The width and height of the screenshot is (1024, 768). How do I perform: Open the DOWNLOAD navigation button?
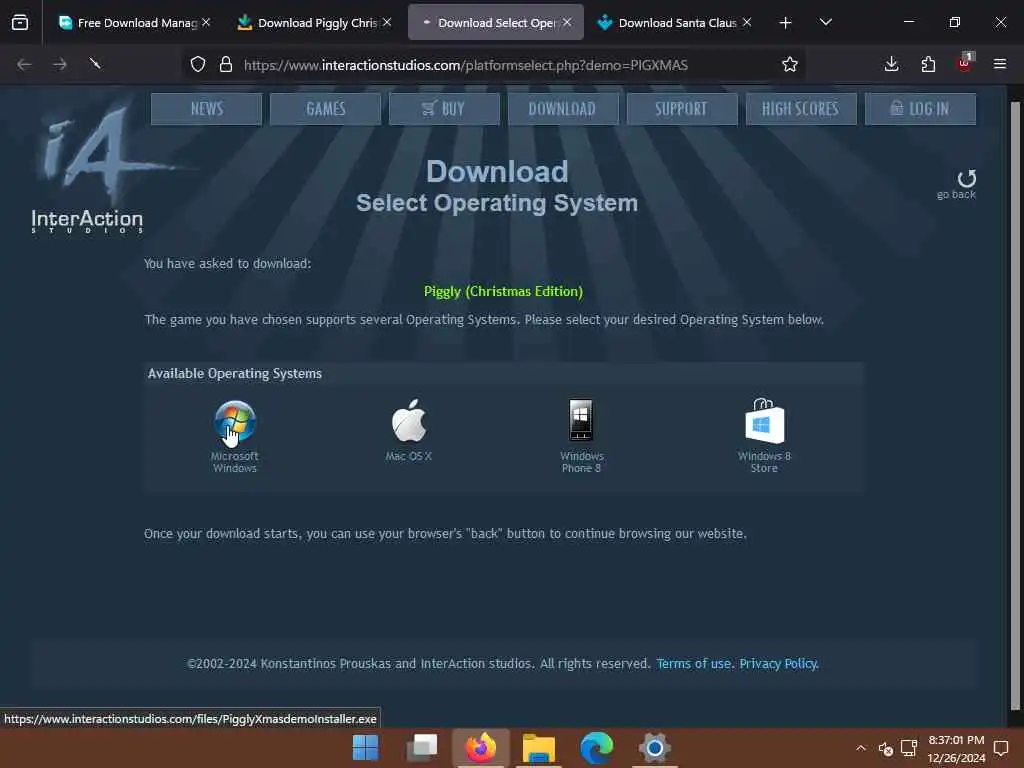pyautogui.click(x=563, y=109)
